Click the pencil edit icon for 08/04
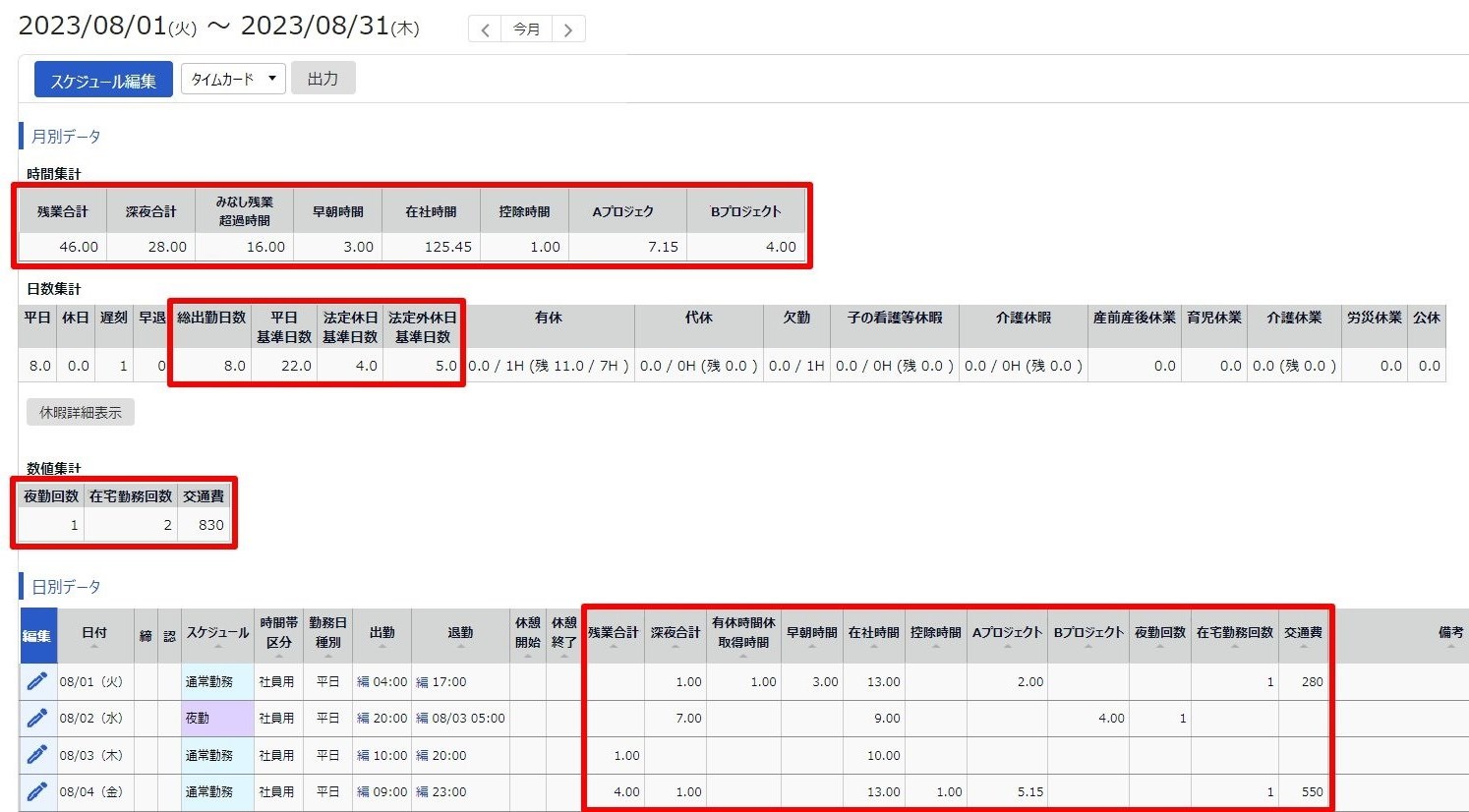Image resolution: width=1469 pixels, height=812 pixels. pyautogui.click(x=37, y=791)
